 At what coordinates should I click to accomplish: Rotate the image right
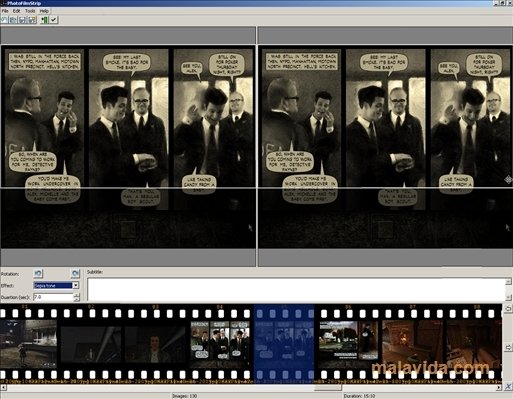pos(75,274)
